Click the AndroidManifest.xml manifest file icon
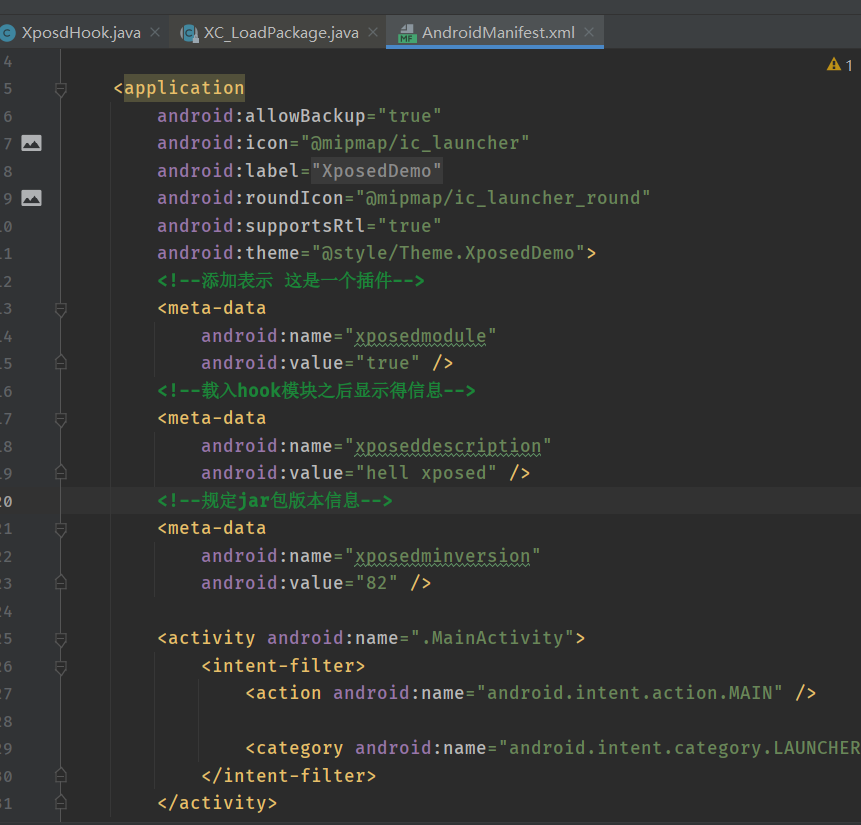 tap(407, 33)
